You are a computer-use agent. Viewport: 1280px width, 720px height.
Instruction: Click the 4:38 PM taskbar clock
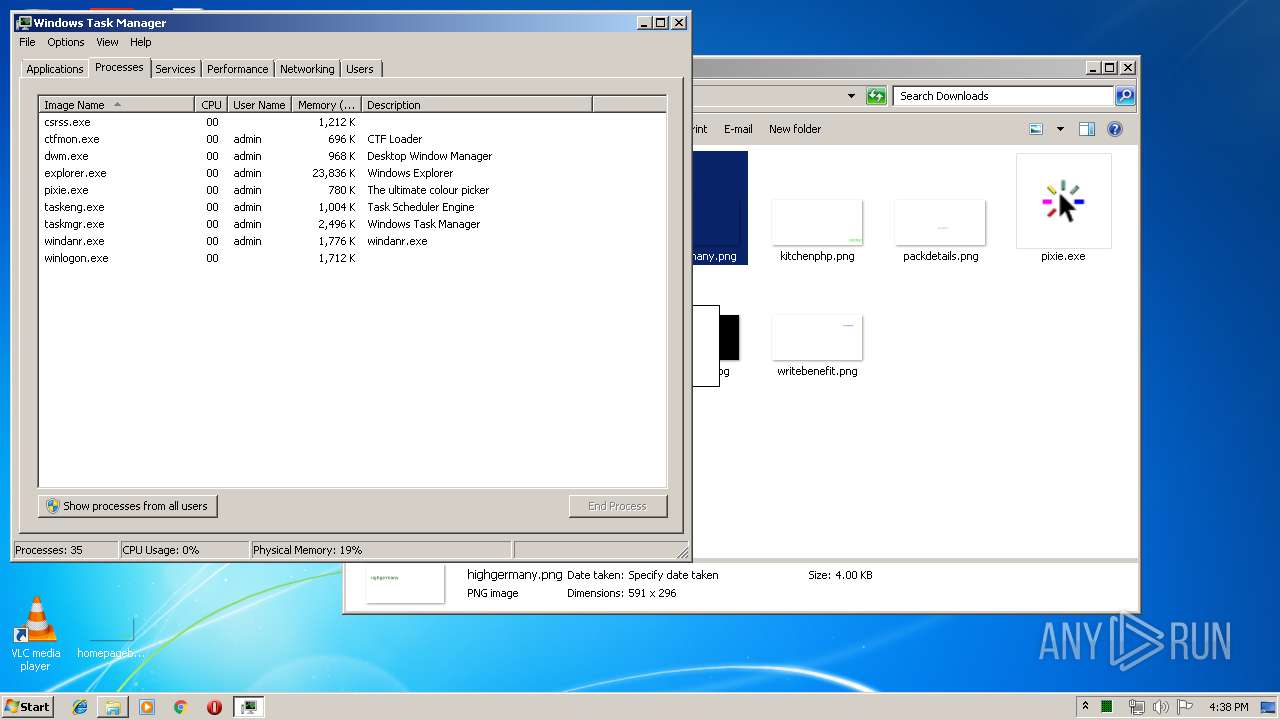(x=1228, y=707)
